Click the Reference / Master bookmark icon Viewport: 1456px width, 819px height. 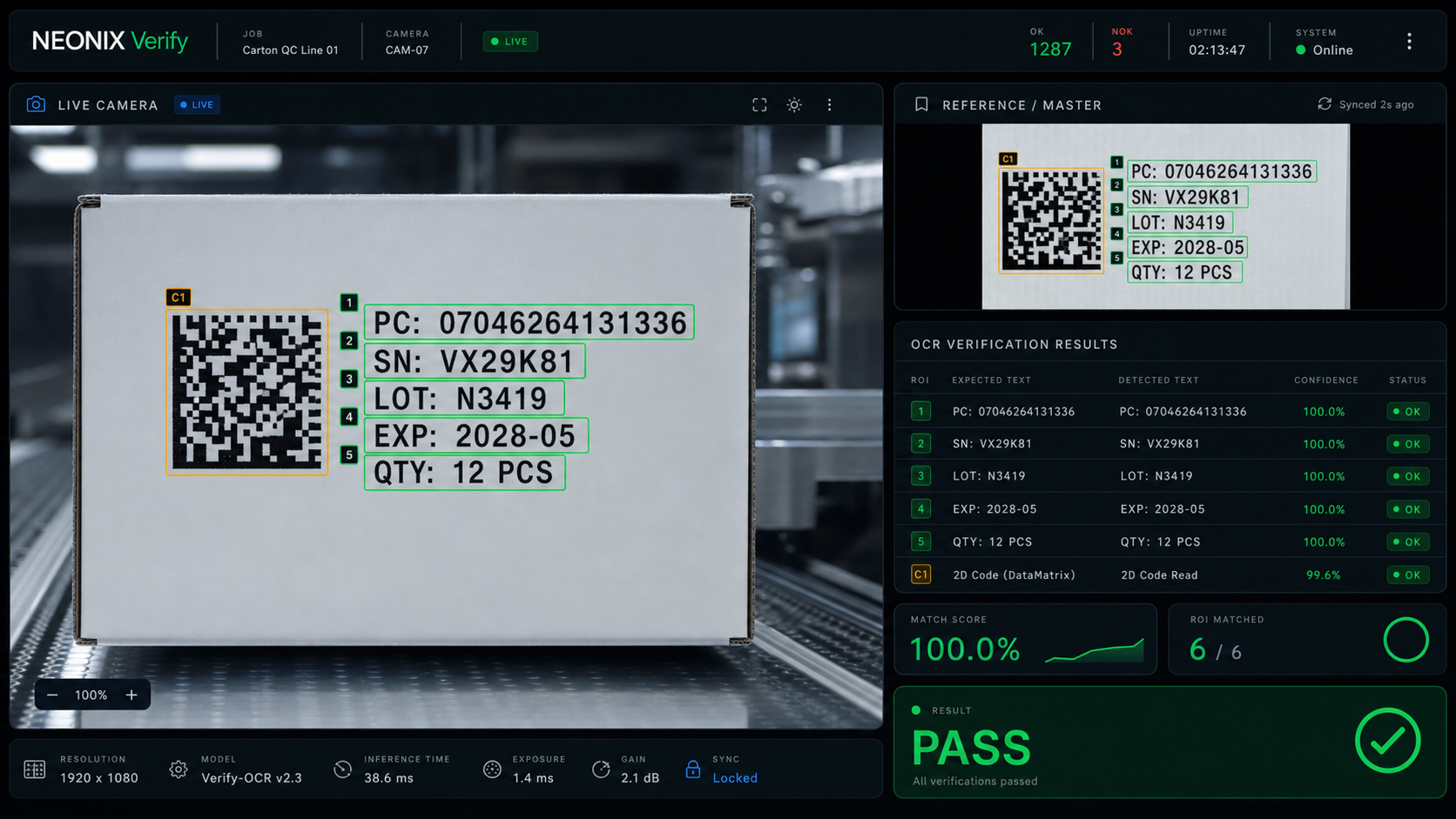pyautogui.click(x=921, y=104)
